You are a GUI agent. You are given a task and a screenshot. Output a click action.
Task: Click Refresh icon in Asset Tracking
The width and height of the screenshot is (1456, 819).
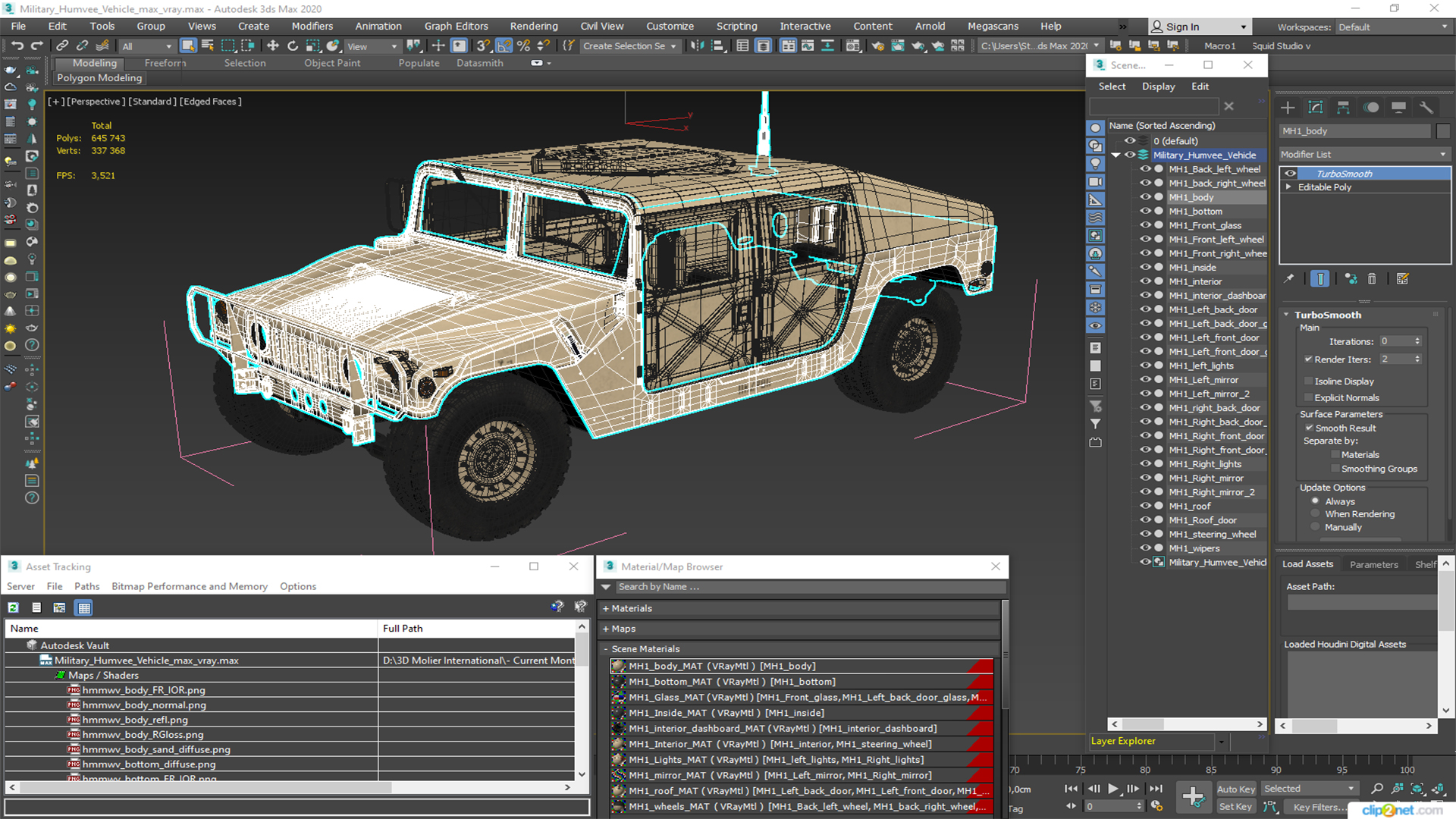(14, 607)
